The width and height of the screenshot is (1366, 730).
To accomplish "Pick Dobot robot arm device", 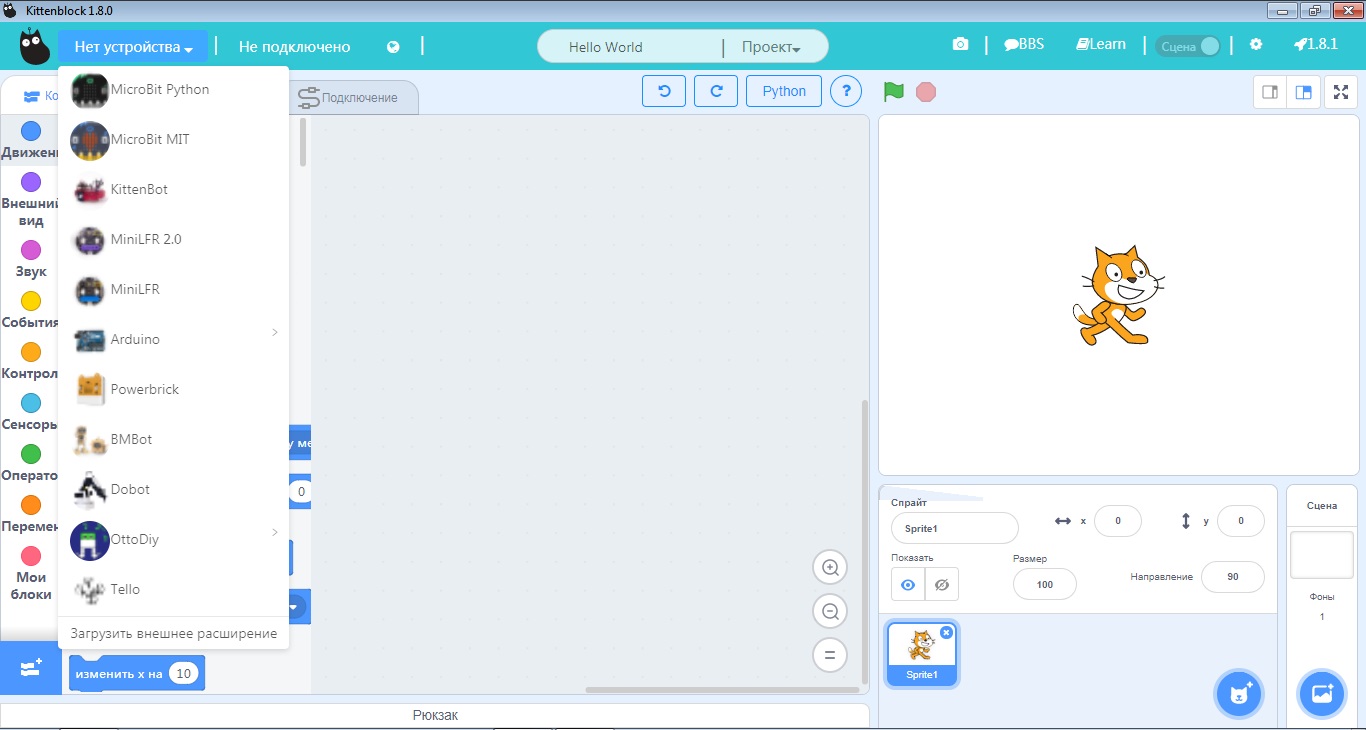I will tap(173, 490).
